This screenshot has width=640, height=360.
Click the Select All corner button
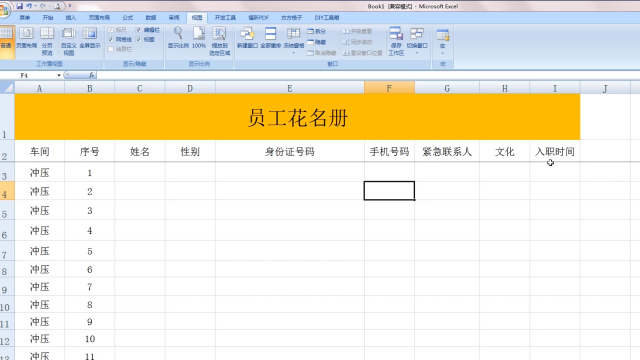[x=7, y=87]
